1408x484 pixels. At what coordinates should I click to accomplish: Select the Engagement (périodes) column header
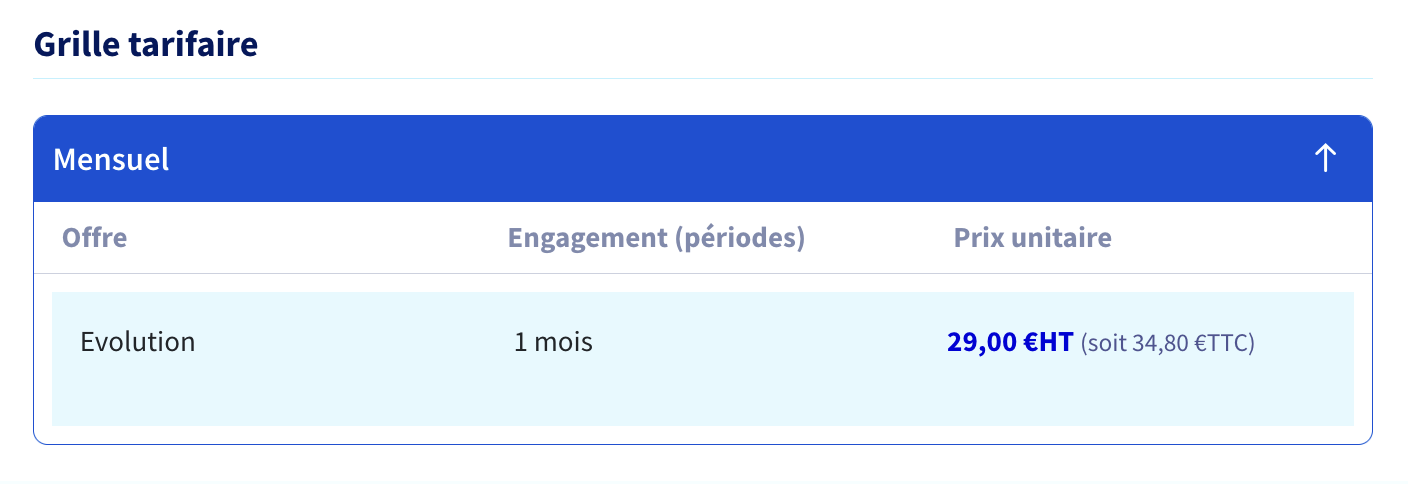click(x=657, y=238)
